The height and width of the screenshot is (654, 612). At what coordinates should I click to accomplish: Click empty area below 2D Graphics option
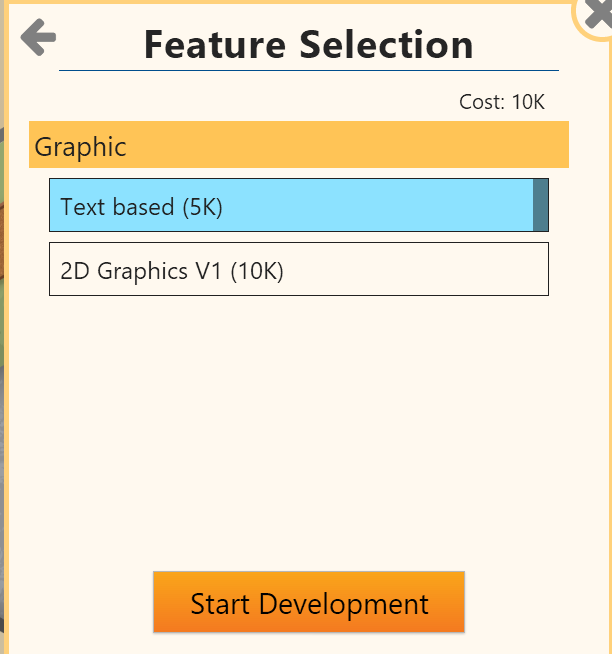pos(298,420)
